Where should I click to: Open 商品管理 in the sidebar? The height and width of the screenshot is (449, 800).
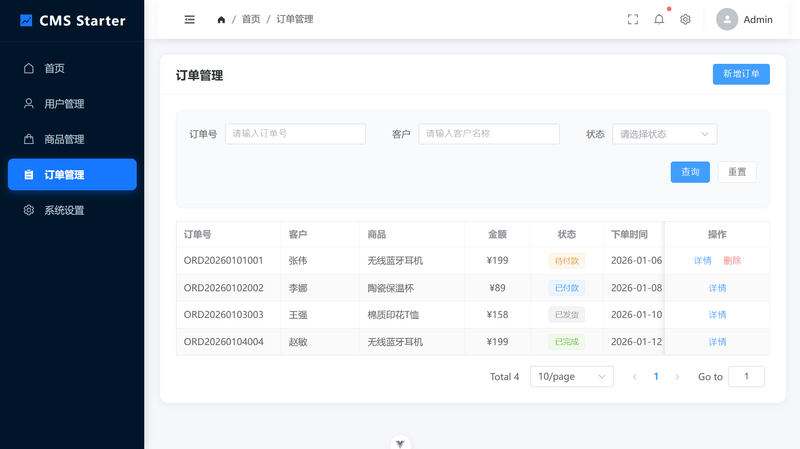(x=72, y=139)
